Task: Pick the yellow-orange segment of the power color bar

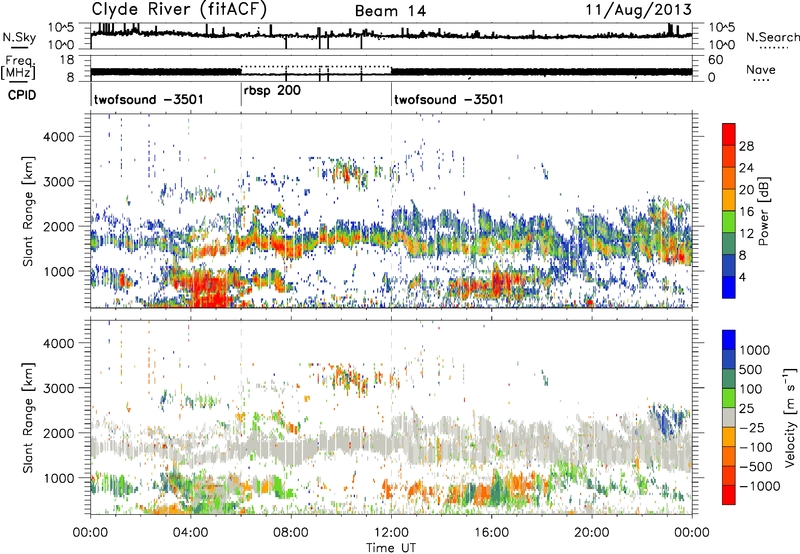Action: point(729,199)
